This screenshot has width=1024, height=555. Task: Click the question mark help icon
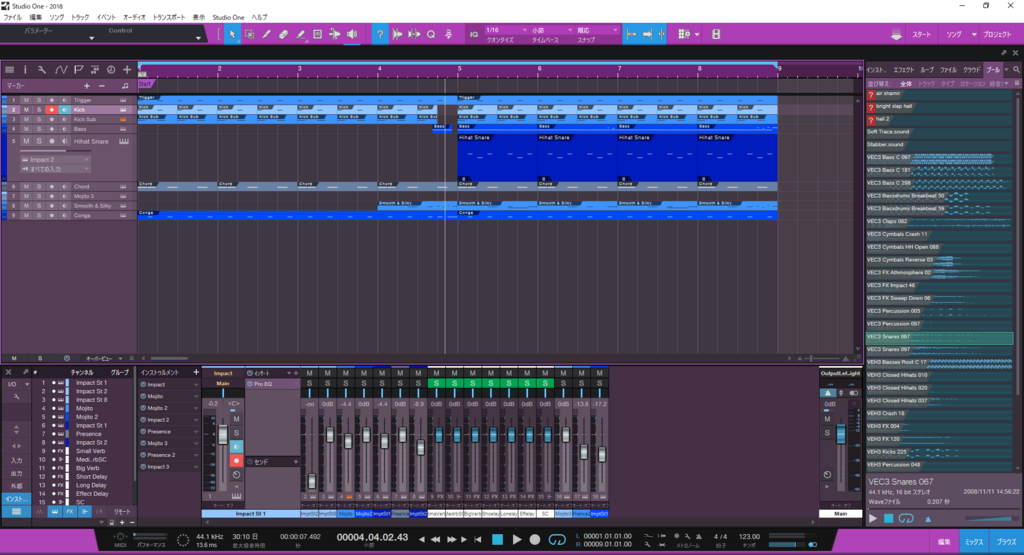click(380, 35)
